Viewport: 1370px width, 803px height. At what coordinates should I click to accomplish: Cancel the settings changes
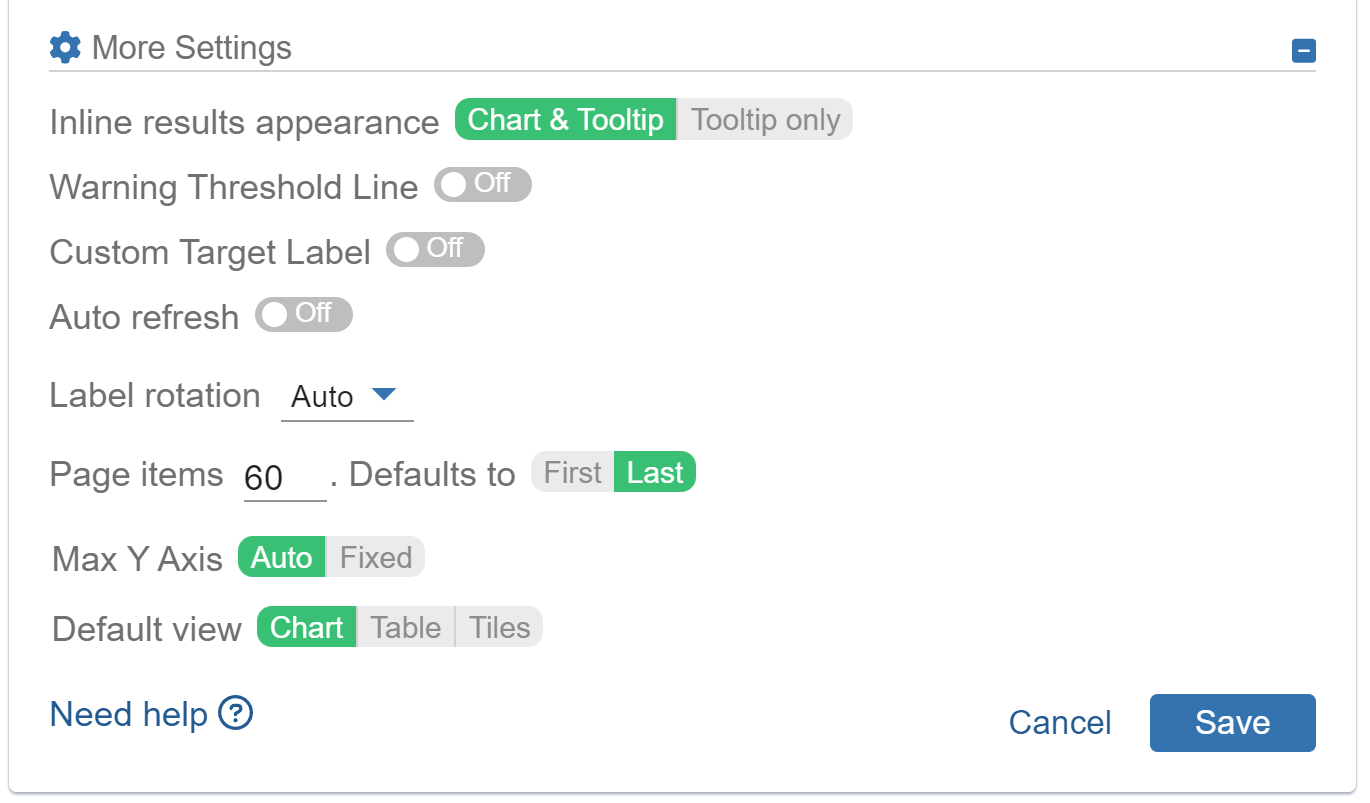[1059, 722]
